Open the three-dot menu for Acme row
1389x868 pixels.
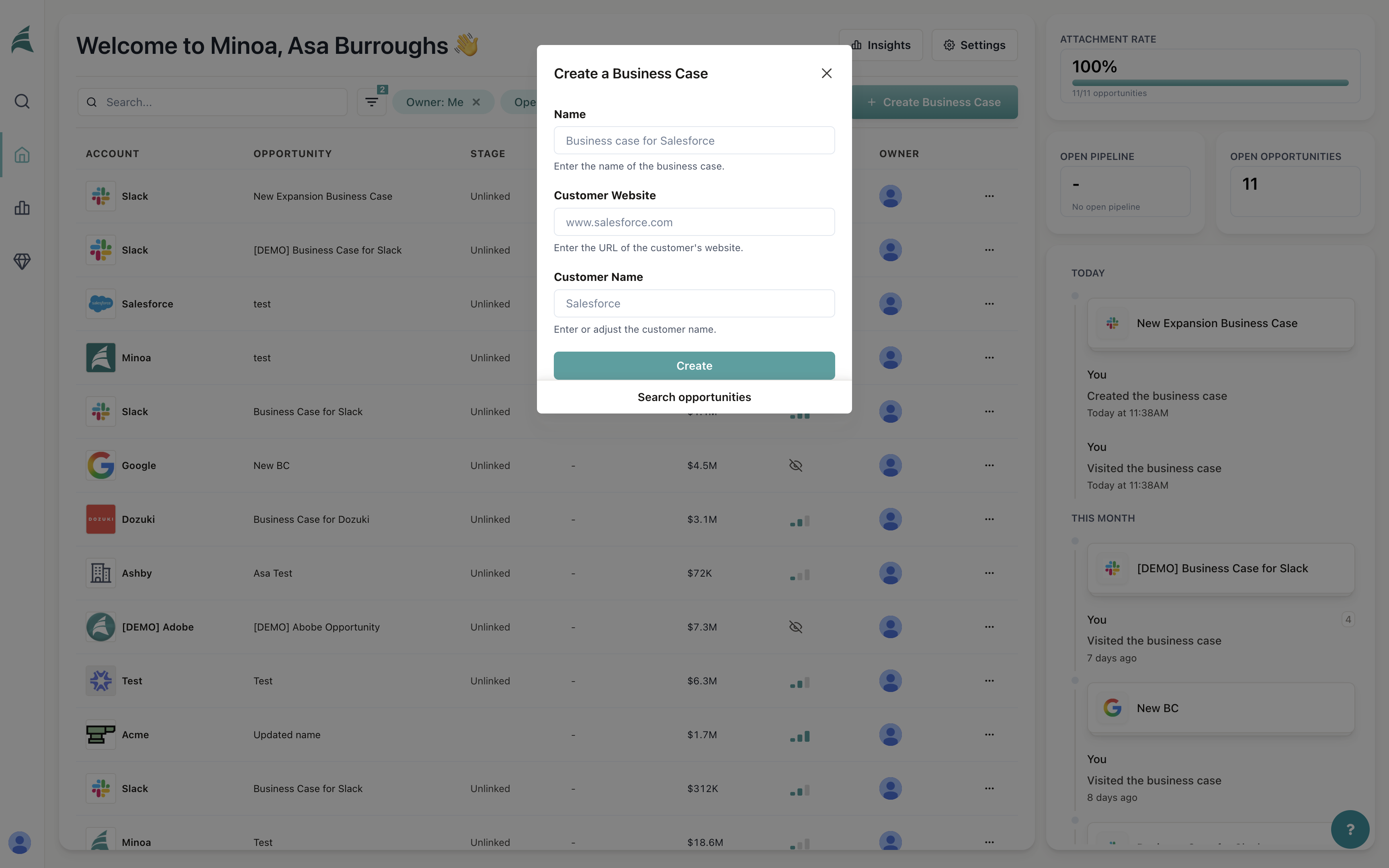[989, 735]
